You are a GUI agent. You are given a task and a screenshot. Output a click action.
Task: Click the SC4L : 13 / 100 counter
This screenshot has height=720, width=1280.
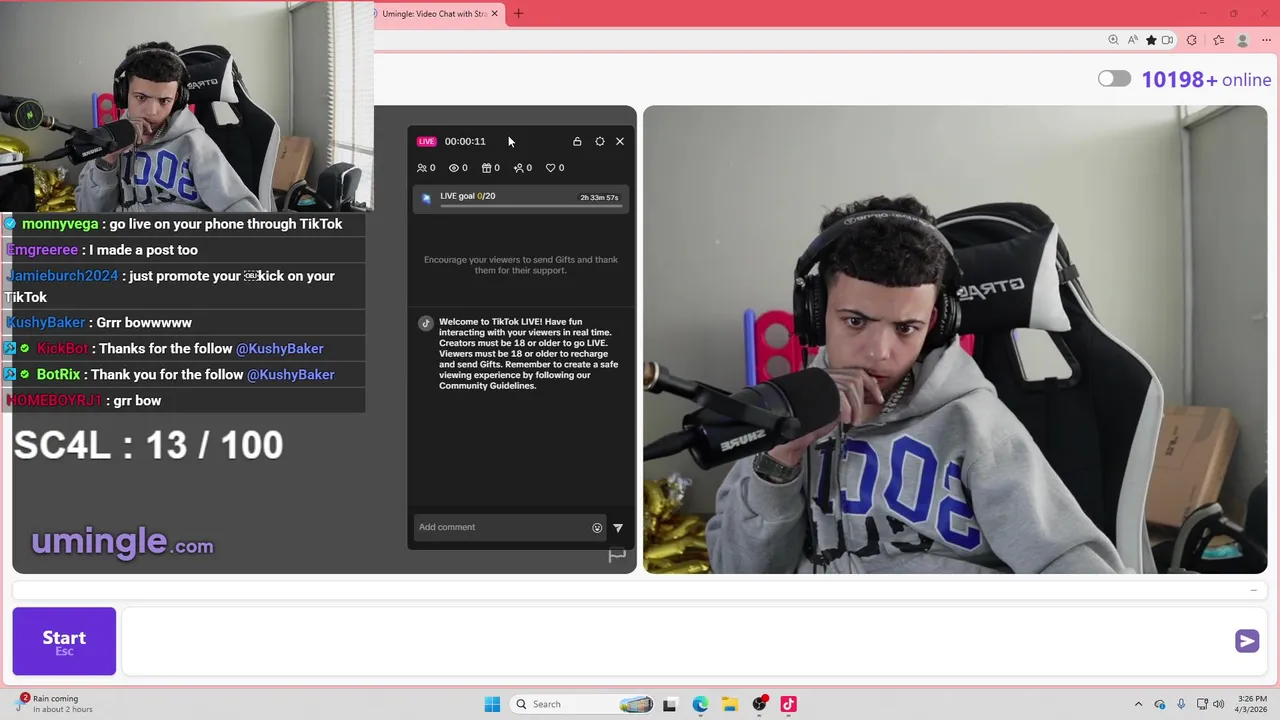148,445
